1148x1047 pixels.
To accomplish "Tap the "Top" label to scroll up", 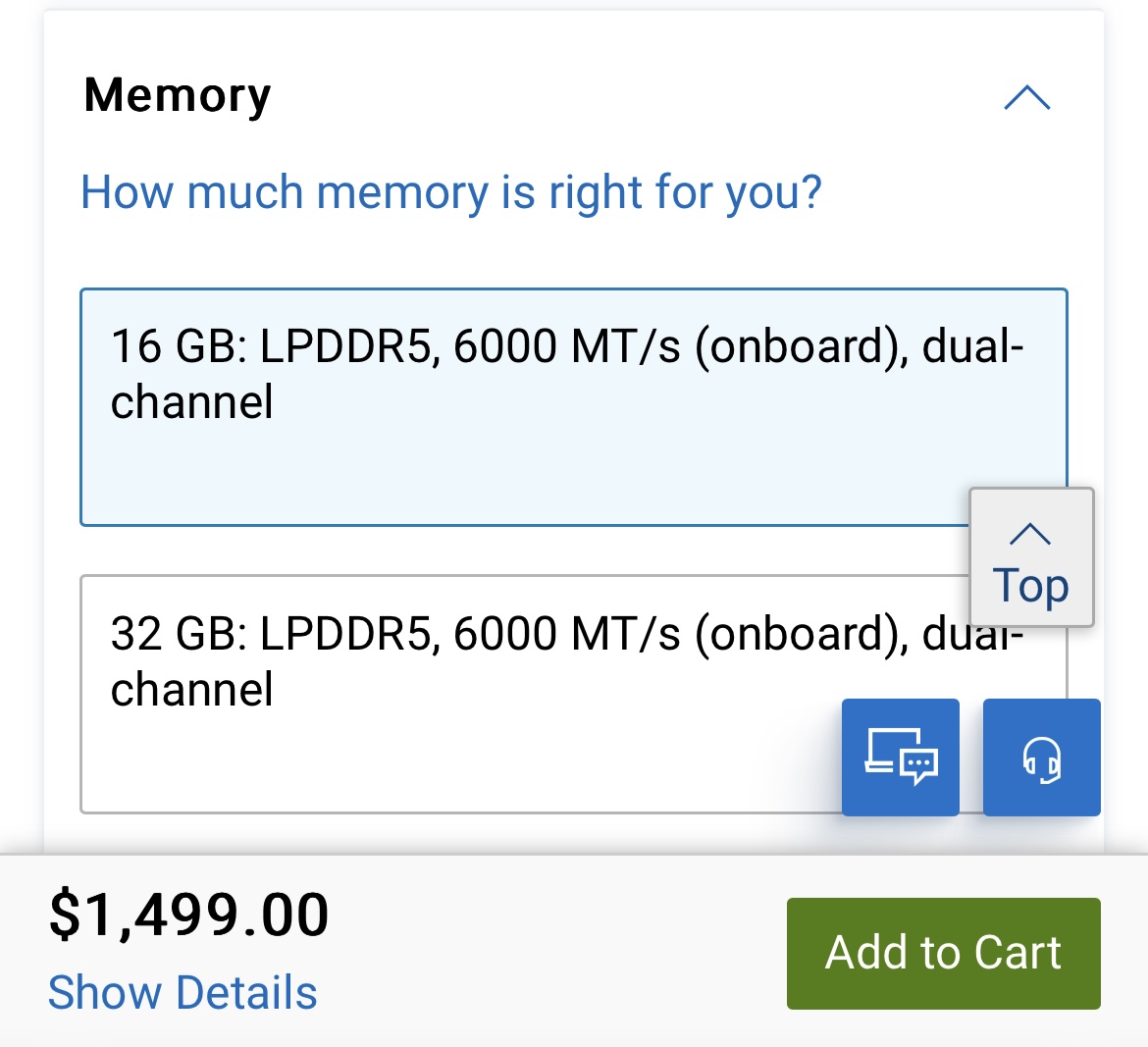I will coord(1030,586).
